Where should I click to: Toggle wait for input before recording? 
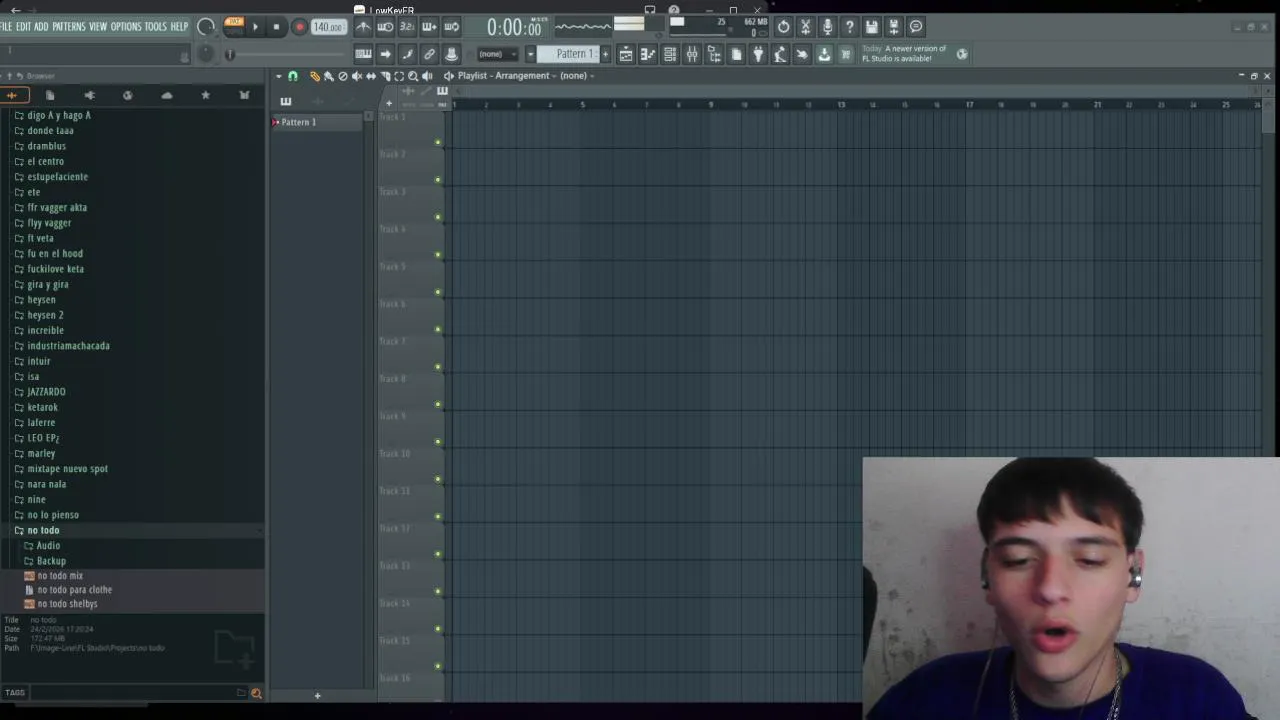(x=385, y=27)
